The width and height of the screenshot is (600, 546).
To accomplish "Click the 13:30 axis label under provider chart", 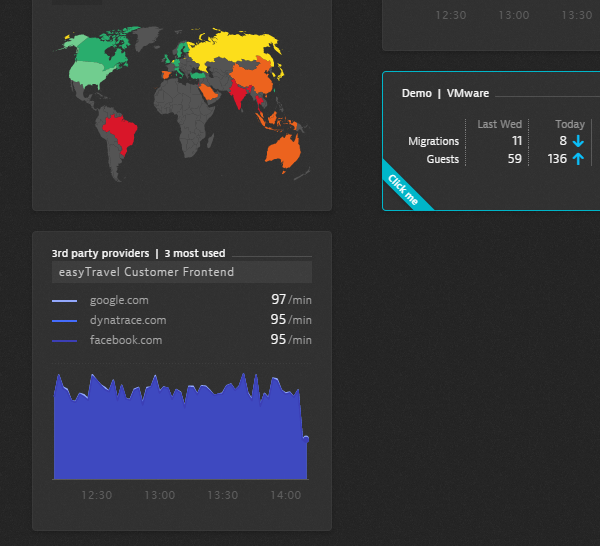I will 223,495.
